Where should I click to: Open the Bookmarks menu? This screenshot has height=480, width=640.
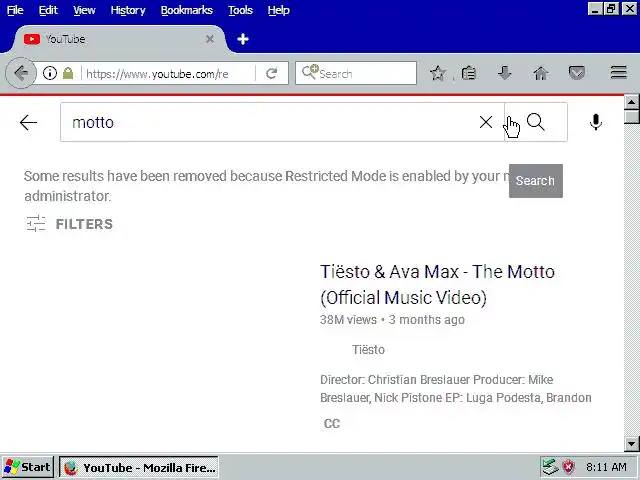(187, 10)
